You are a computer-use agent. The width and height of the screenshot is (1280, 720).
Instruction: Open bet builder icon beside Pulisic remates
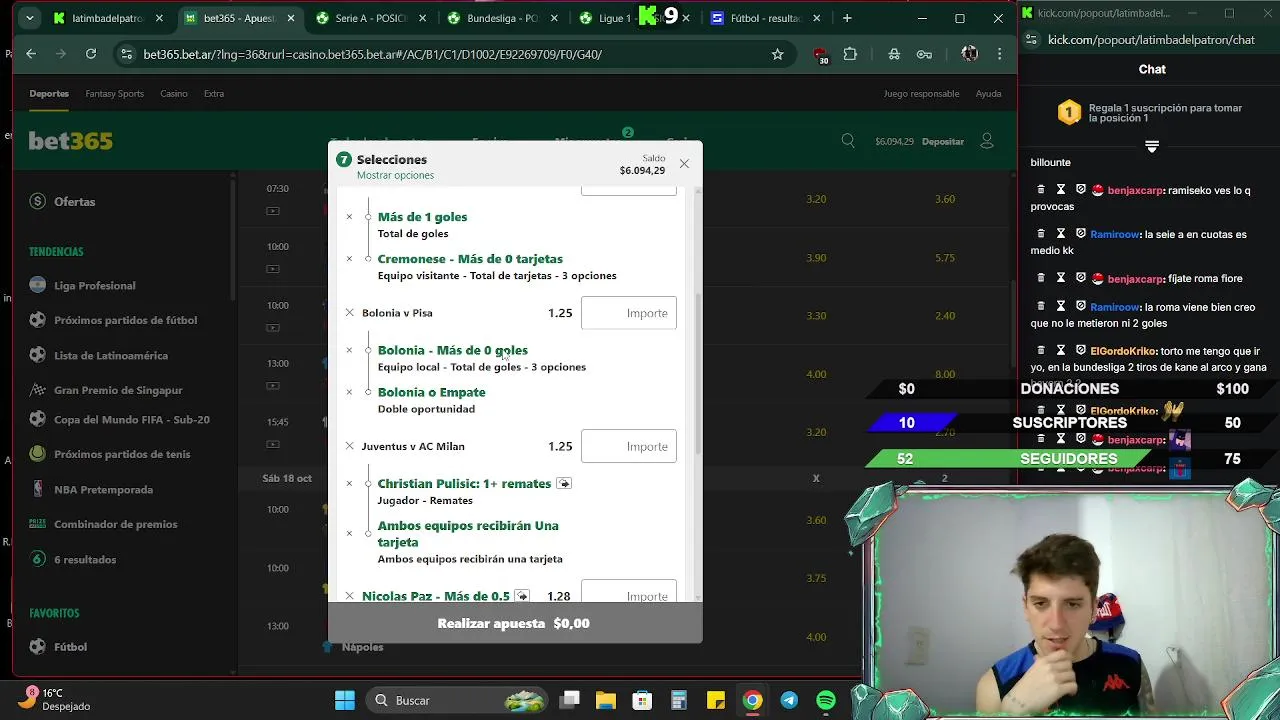click(564, 484)
